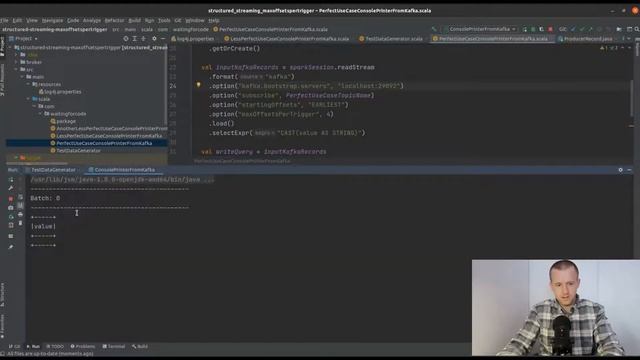The width and height of the screenshot is (640, 360).
Task: Open the Project view dropdown
Action: tap(27, 38)
